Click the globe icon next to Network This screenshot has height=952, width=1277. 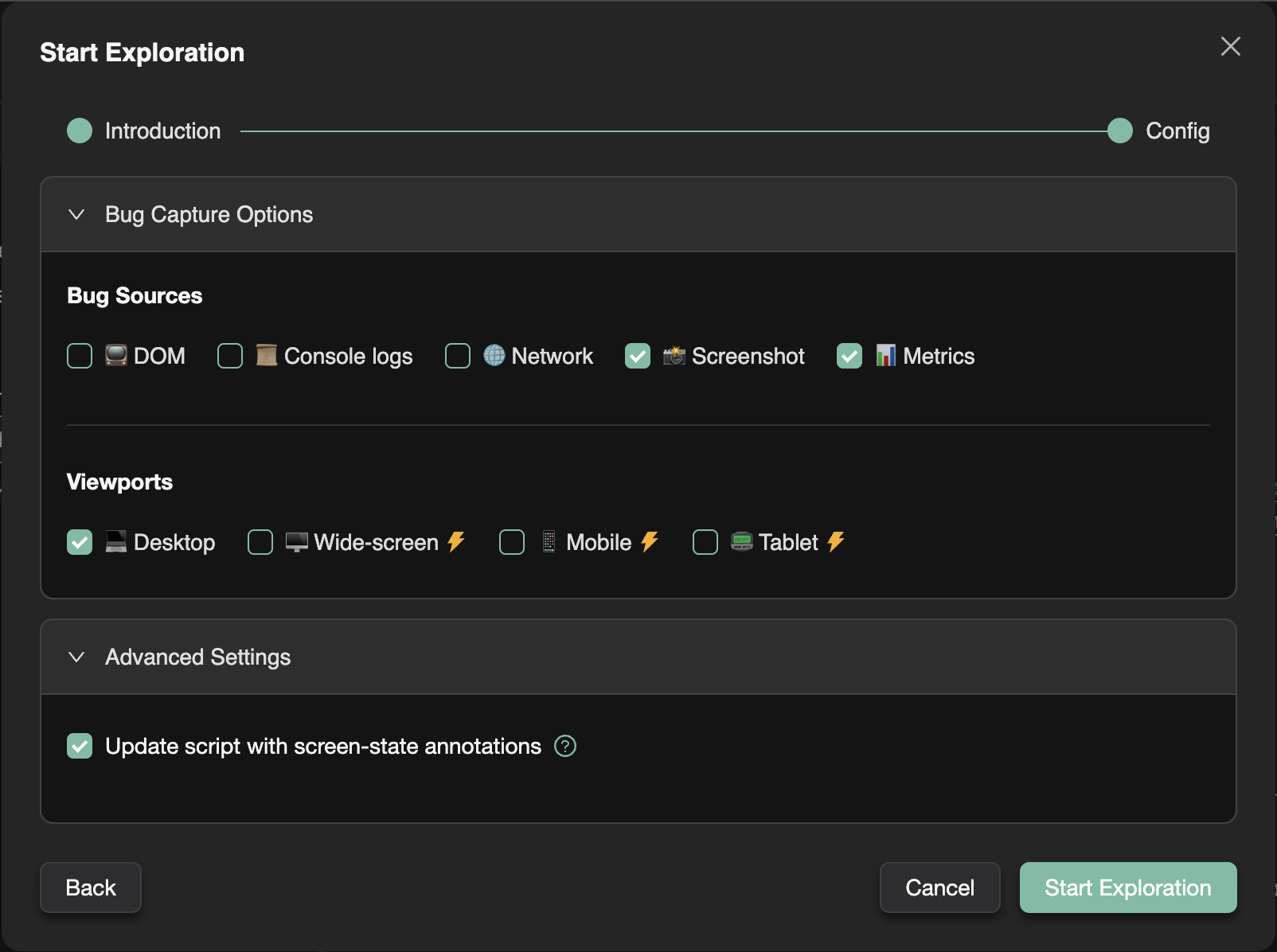pyautogui.click(x=494, y=356)
